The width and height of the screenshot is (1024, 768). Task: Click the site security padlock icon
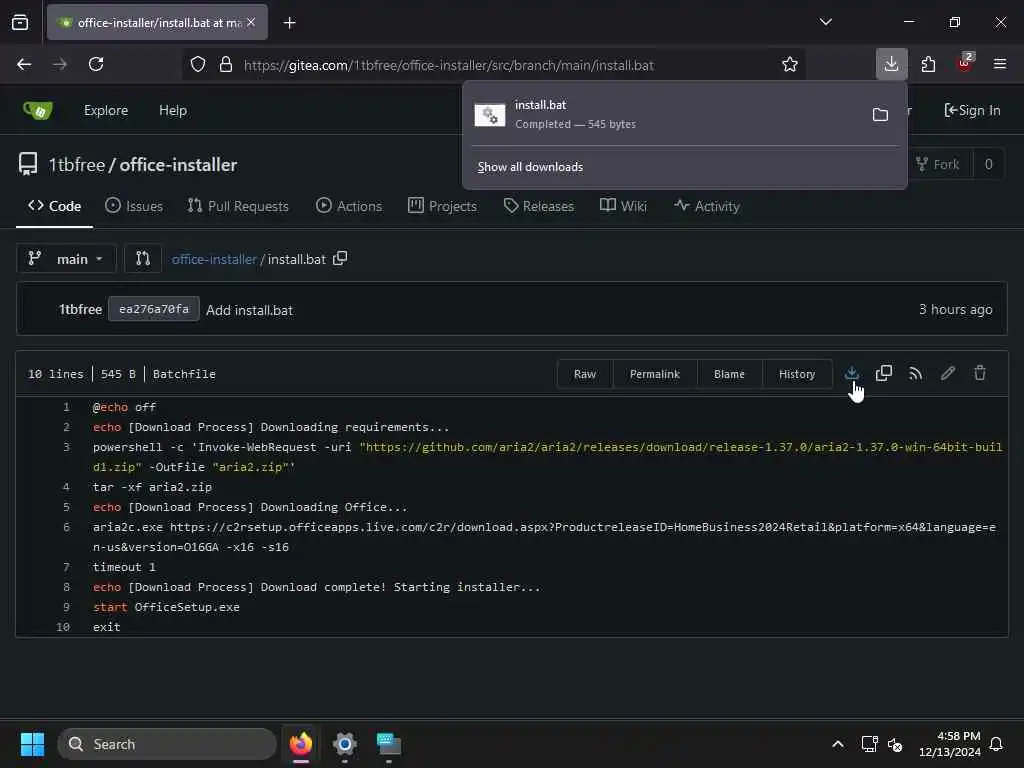226,64
